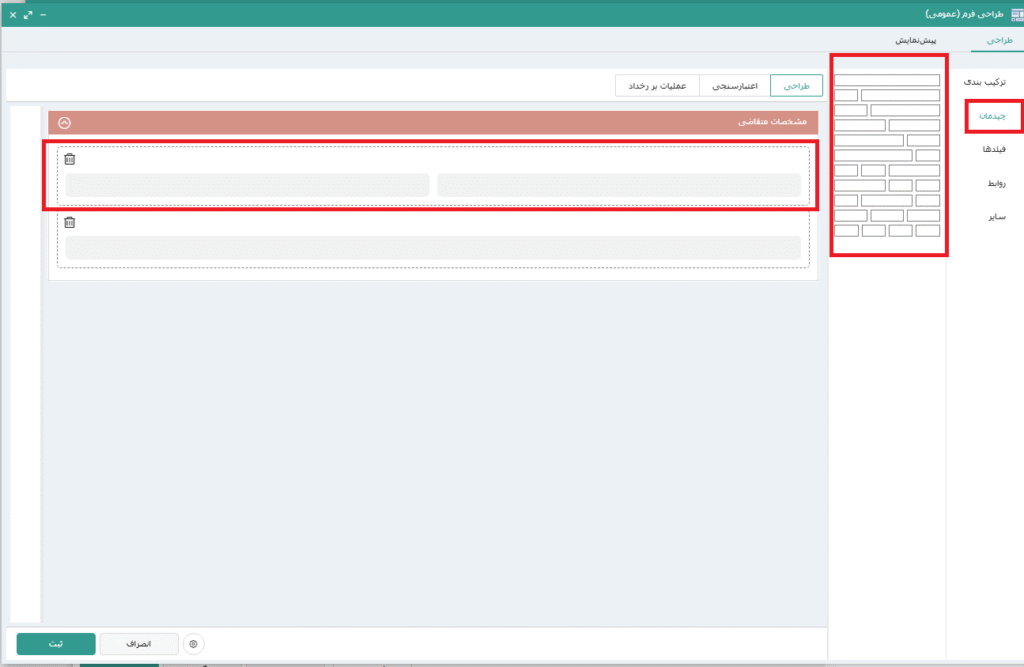Screen dimensions: 1024x667
Task: Switch to اعتبارسنجی validation mode
Action: (734, 86)
